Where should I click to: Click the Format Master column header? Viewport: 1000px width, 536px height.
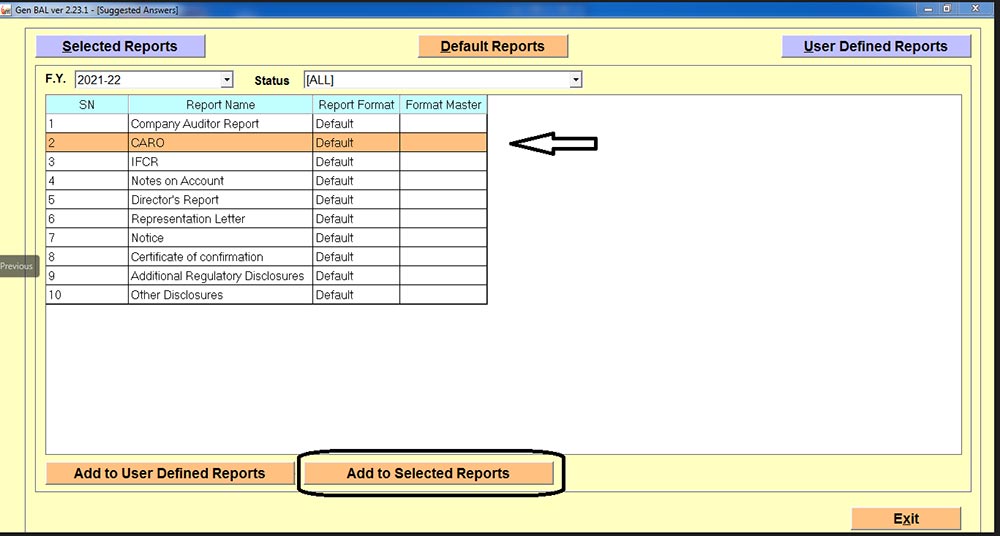pyautogui.click(x=444, y=105)
